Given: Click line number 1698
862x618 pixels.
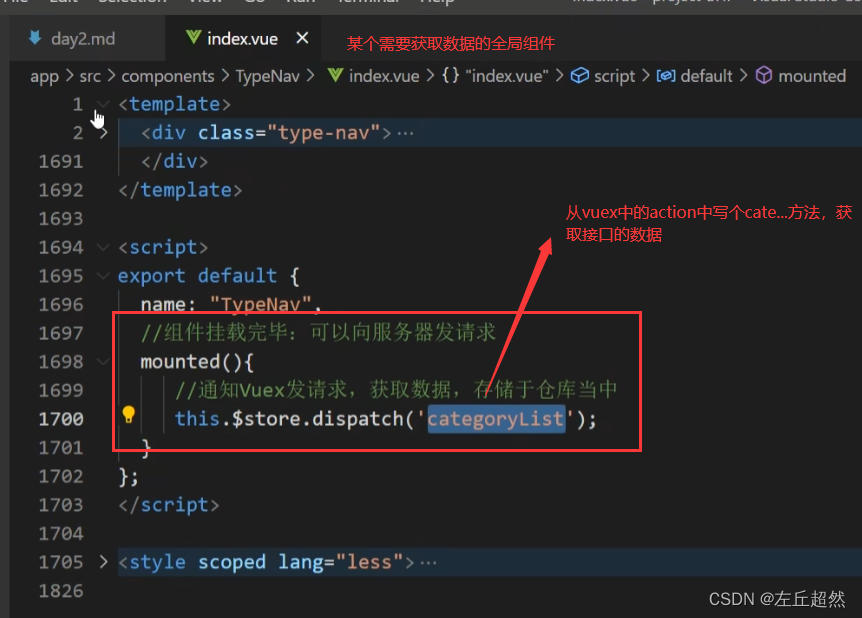Looking at the screenshot, I should (x=61, y=362).
